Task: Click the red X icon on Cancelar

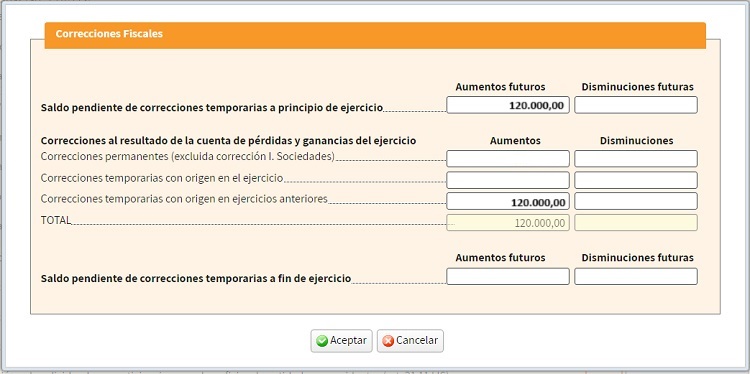Action: point(388,341)
